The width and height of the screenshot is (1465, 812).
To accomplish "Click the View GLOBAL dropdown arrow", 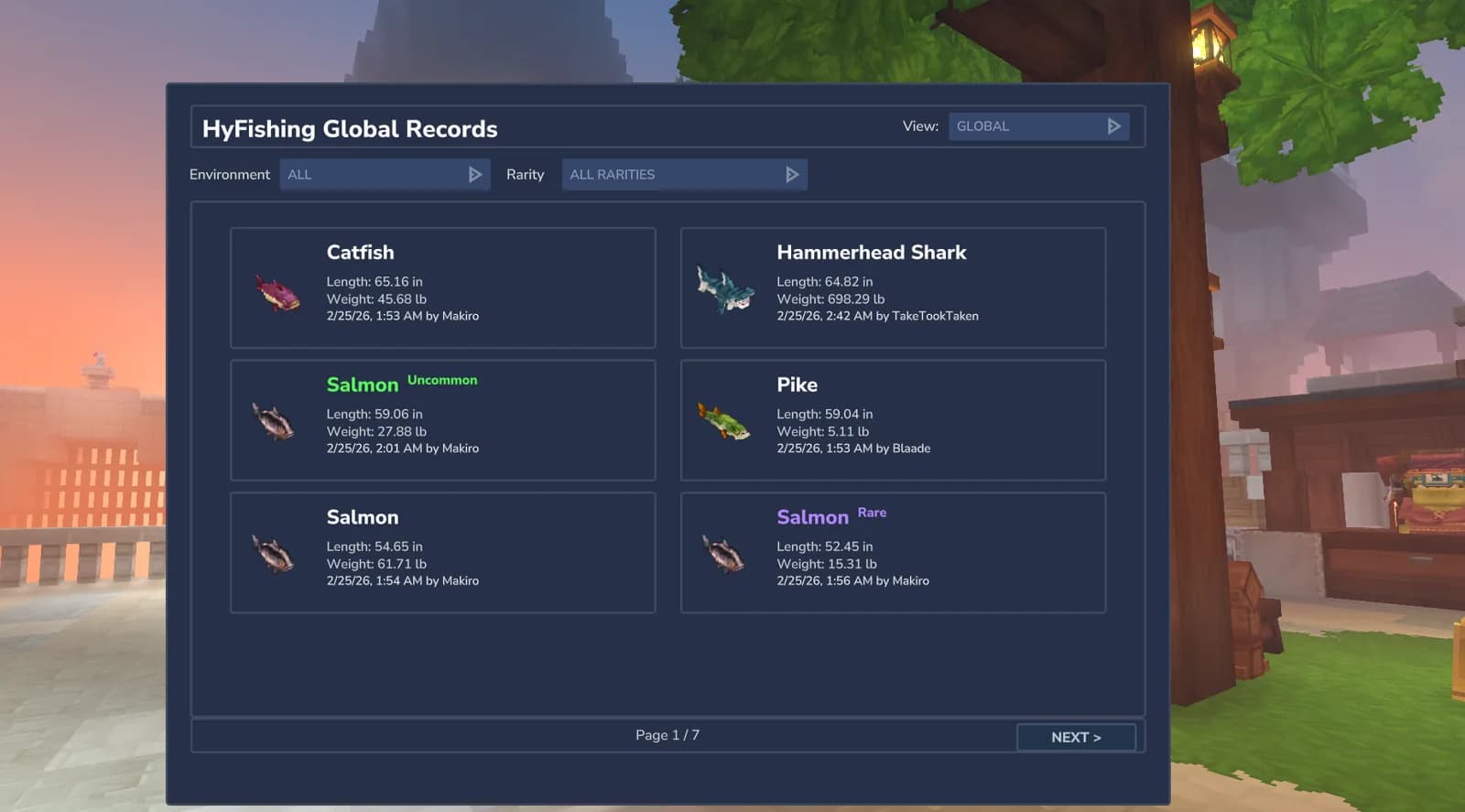I will coord(1113,126).
